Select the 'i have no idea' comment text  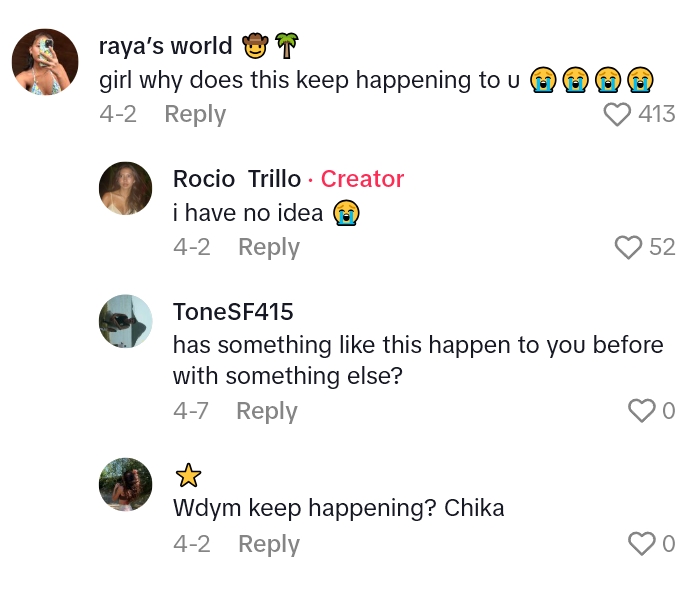tap(248, 212)
